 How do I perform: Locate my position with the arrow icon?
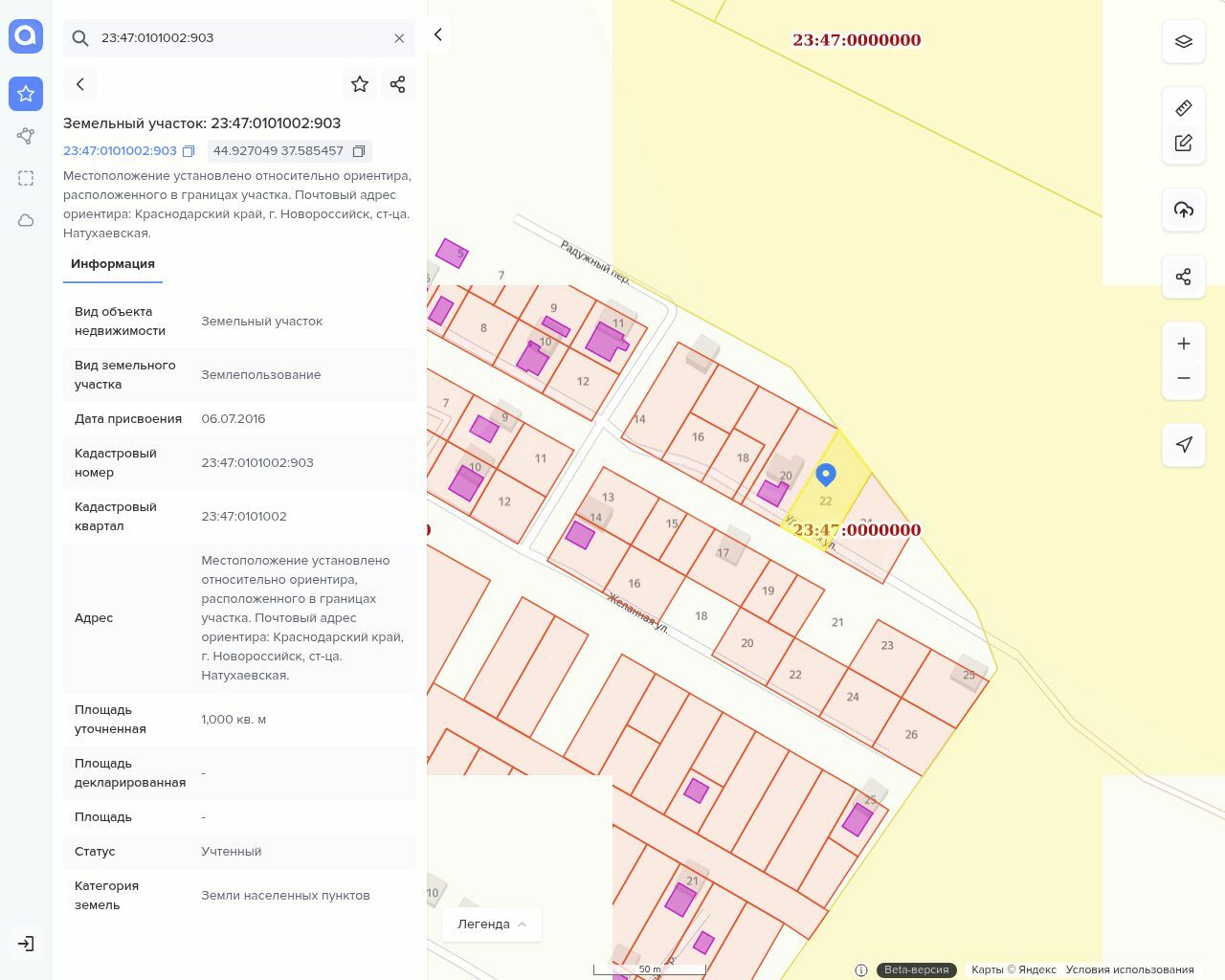[1183, 445]
